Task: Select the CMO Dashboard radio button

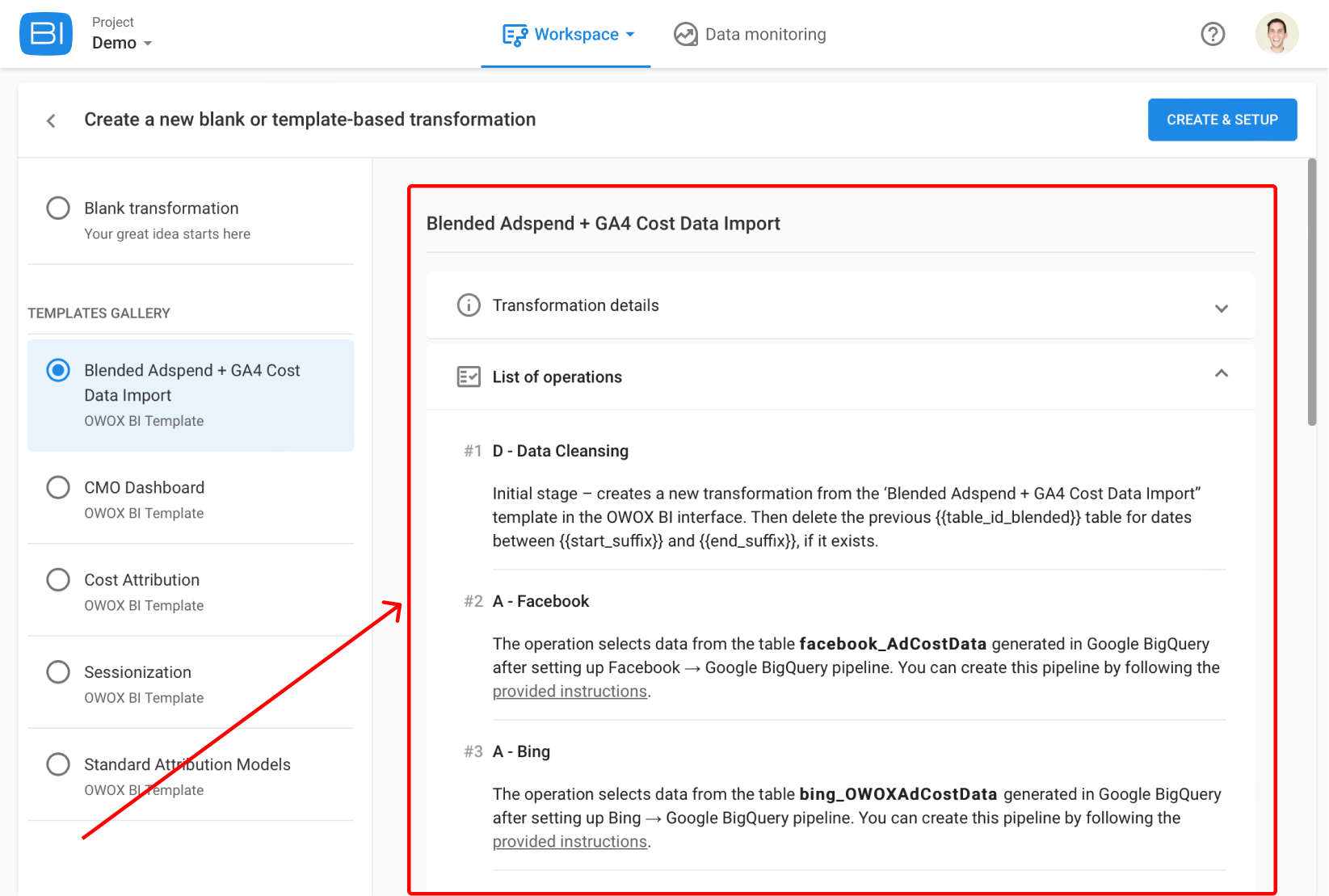Action: click(x=58, y=487)
